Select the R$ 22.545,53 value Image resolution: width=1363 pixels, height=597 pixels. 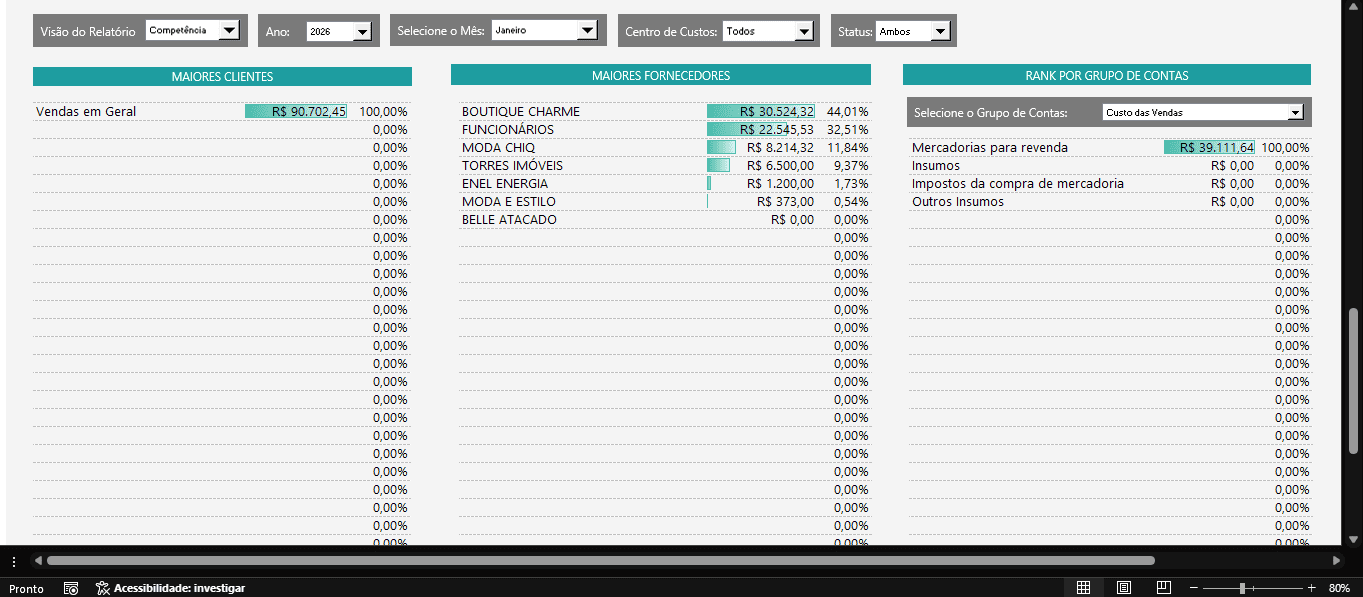point(777,129)
